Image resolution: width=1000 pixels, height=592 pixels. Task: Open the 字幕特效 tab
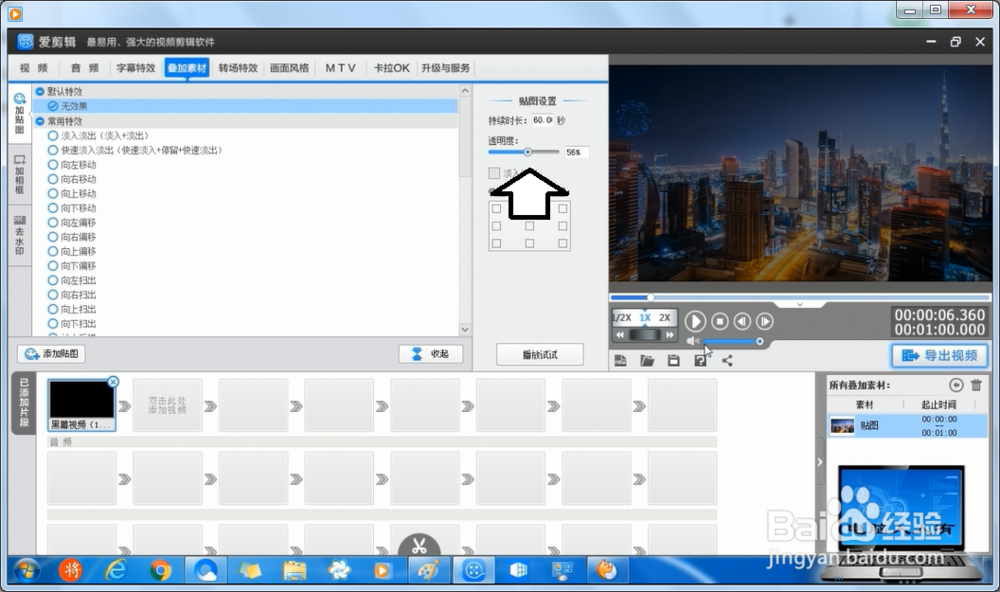click(x=136, y=68)
